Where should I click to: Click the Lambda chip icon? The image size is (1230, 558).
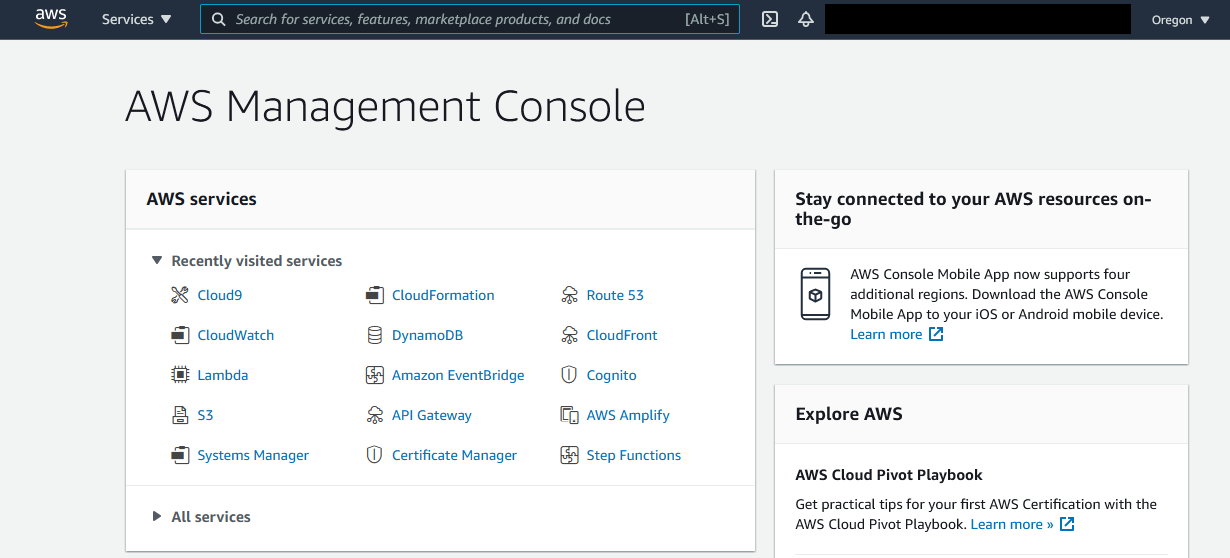180,375
